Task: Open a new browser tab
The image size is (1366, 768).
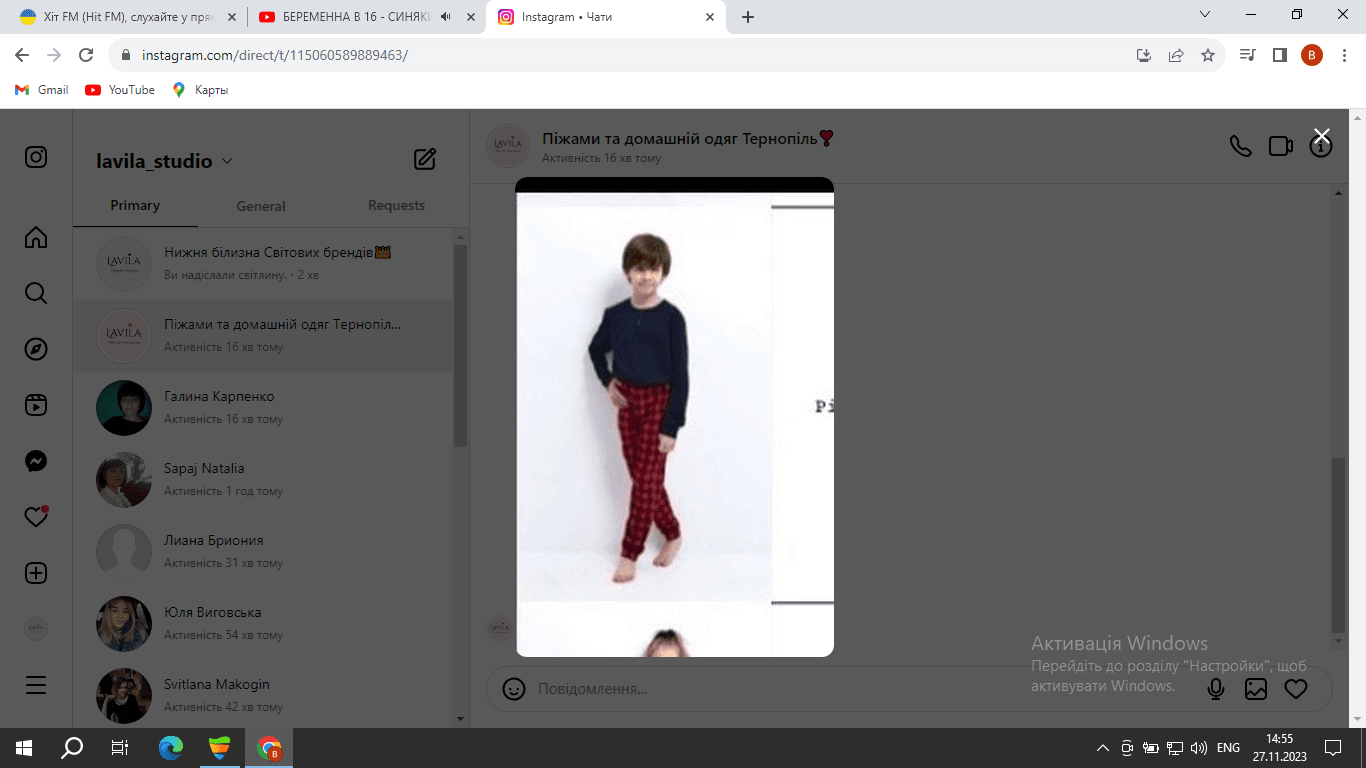Action: [748, 17]
